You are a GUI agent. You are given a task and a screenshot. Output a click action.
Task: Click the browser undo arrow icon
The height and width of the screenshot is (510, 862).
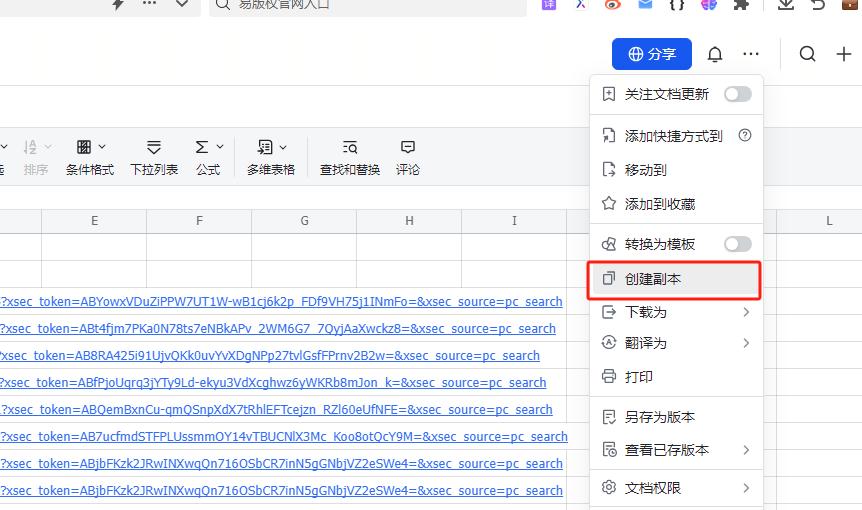(x=818, y=4)
